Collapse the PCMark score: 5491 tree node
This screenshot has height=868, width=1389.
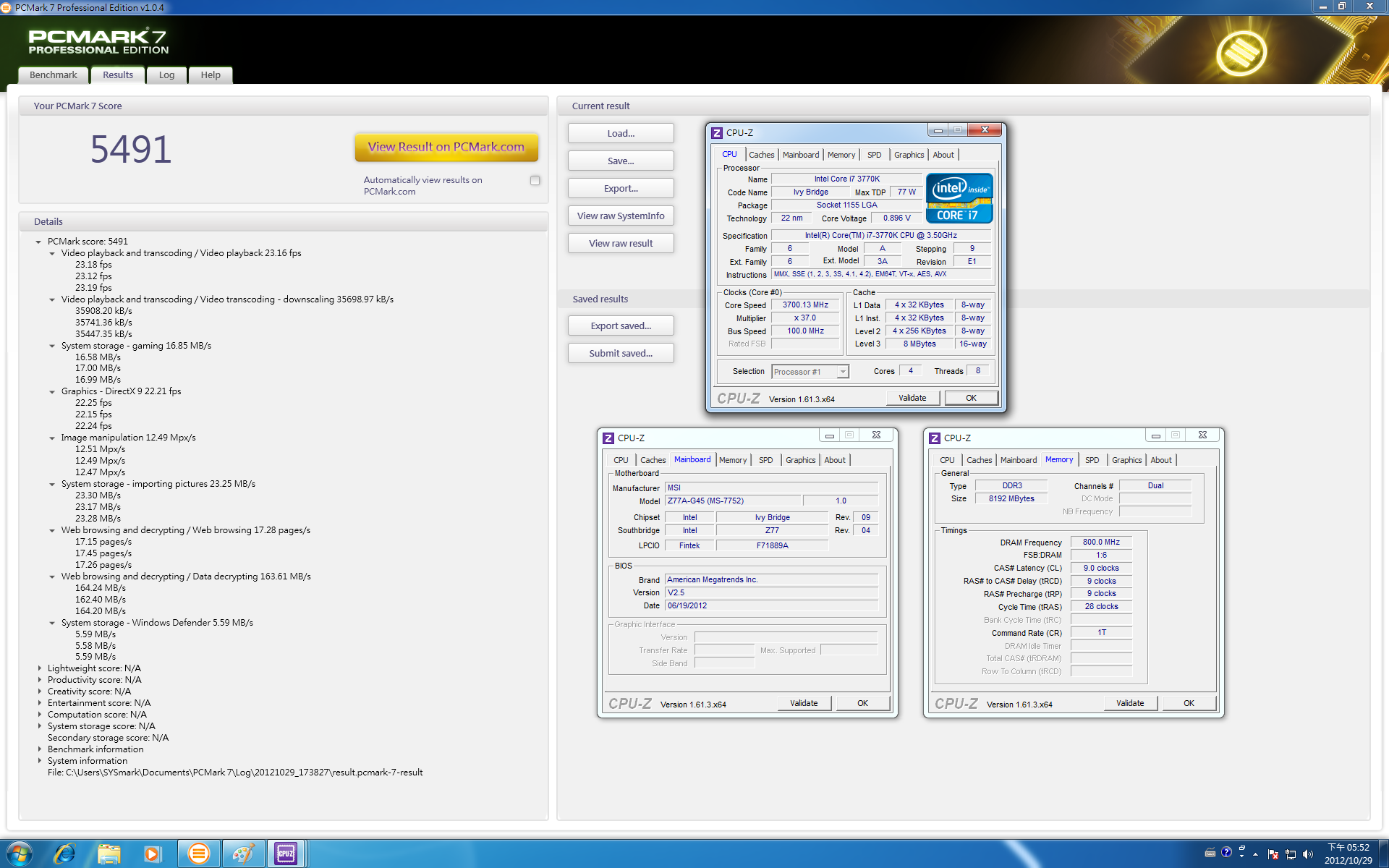pyautogui.click(x=38, y=242)
